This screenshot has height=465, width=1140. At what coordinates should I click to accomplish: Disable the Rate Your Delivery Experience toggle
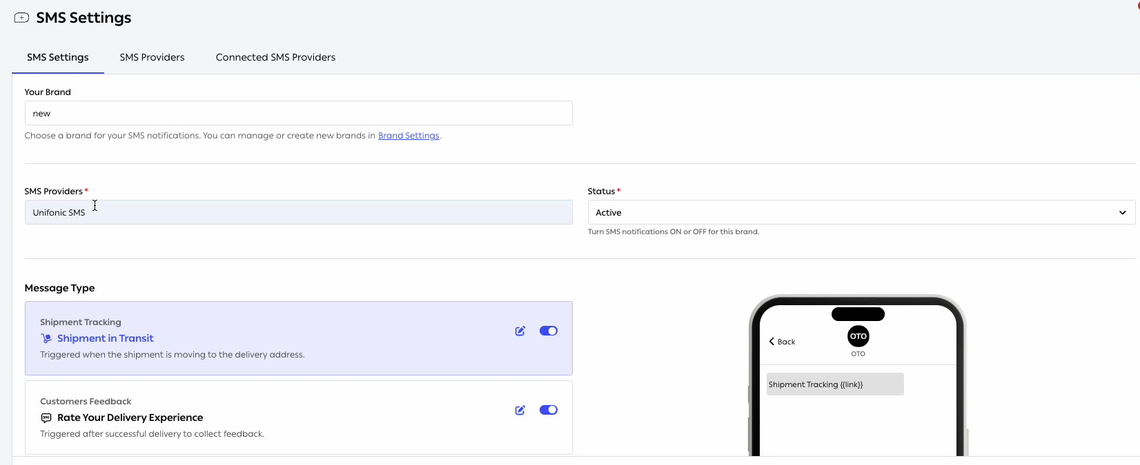[548, 411]
